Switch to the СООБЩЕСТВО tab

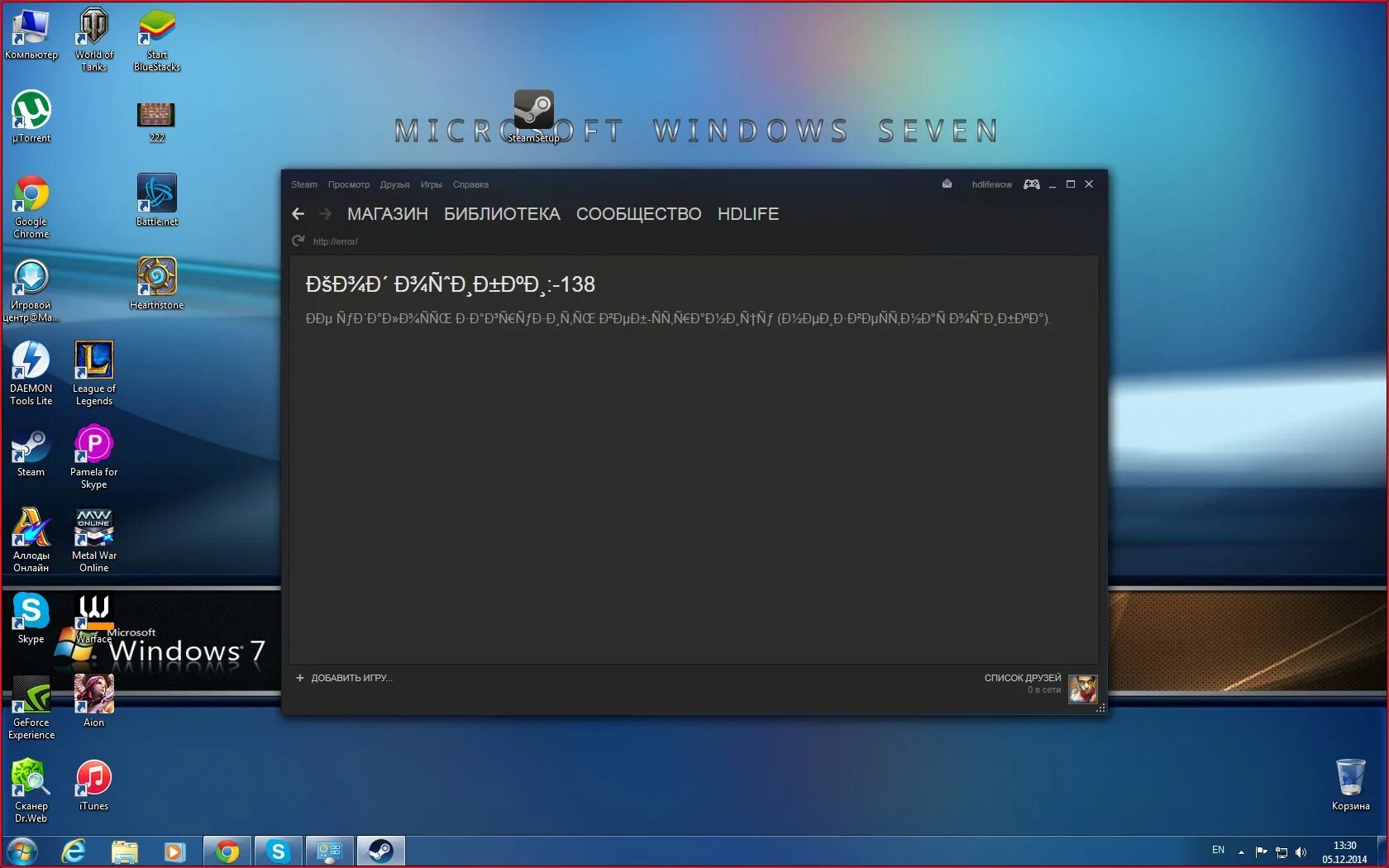tap(638, 214)
